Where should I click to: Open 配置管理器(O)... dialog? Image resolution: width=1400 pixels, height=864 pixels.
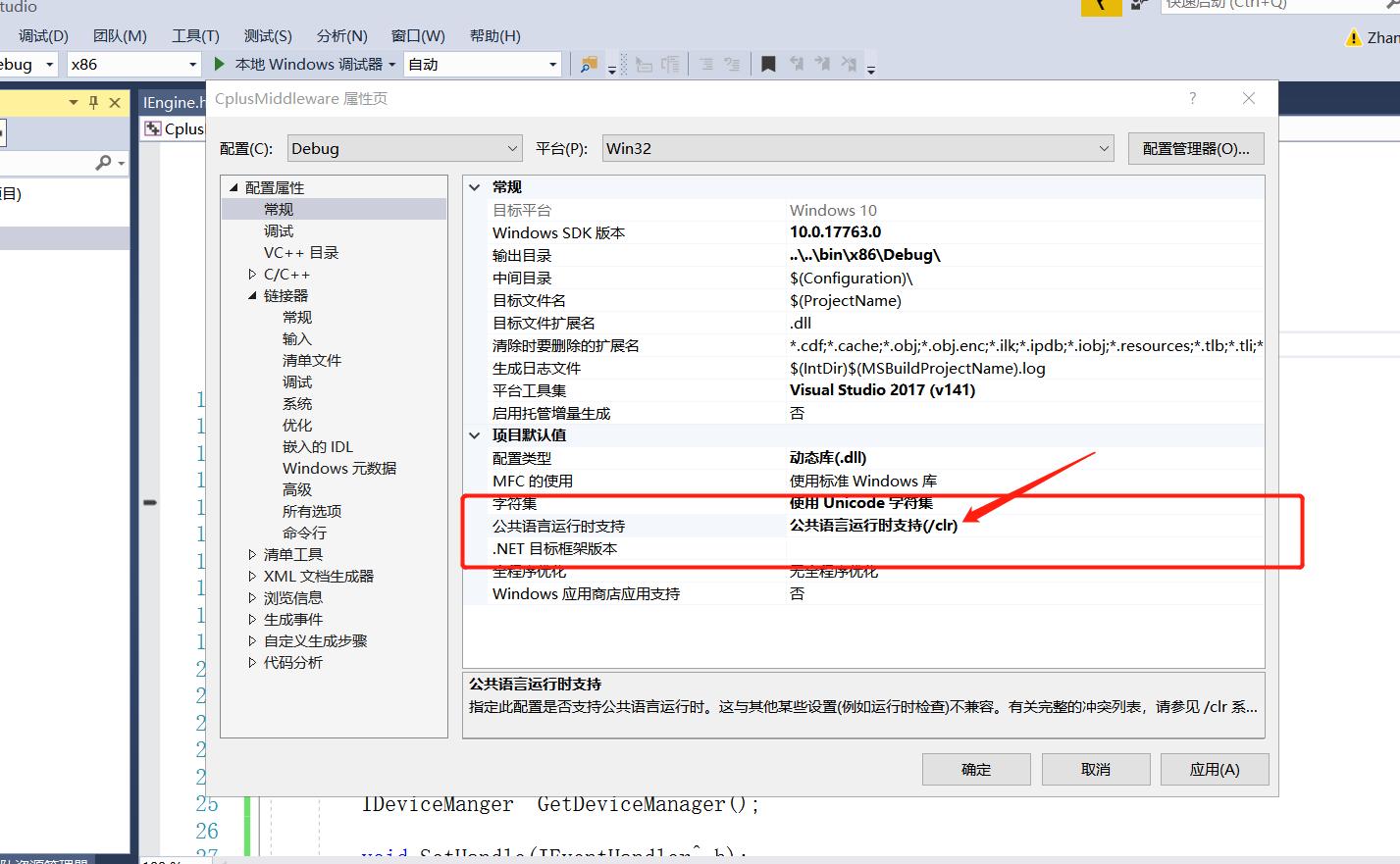pos(1195,148)
